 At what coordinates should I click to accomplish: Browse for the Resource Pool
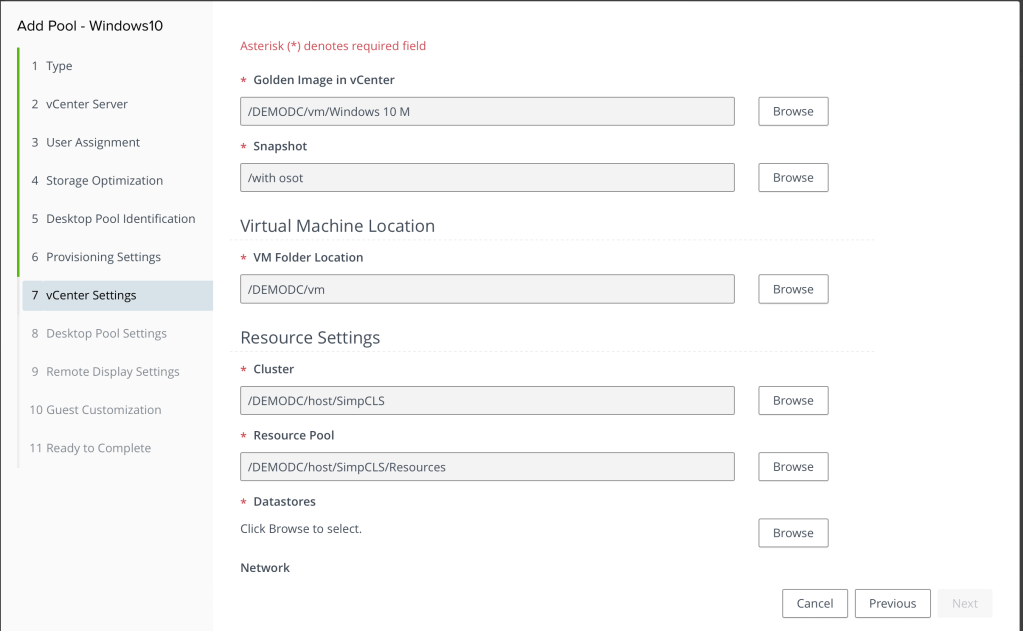point(793,466)
